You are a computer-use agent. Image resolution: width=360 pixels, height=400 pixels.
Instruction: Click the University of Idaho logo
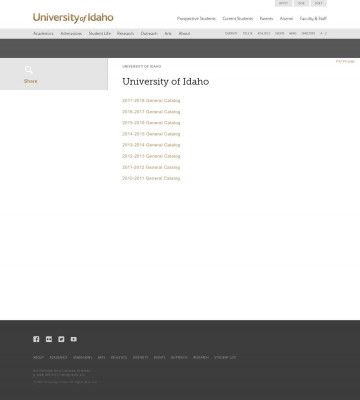coord(73,18)
